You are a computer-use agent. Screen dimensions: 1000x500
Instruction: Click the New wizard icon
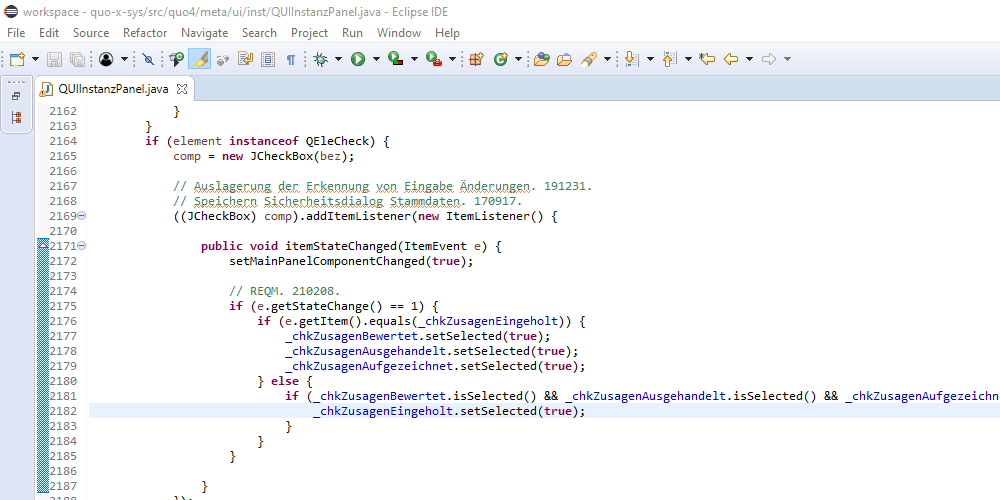click(17, 59)
